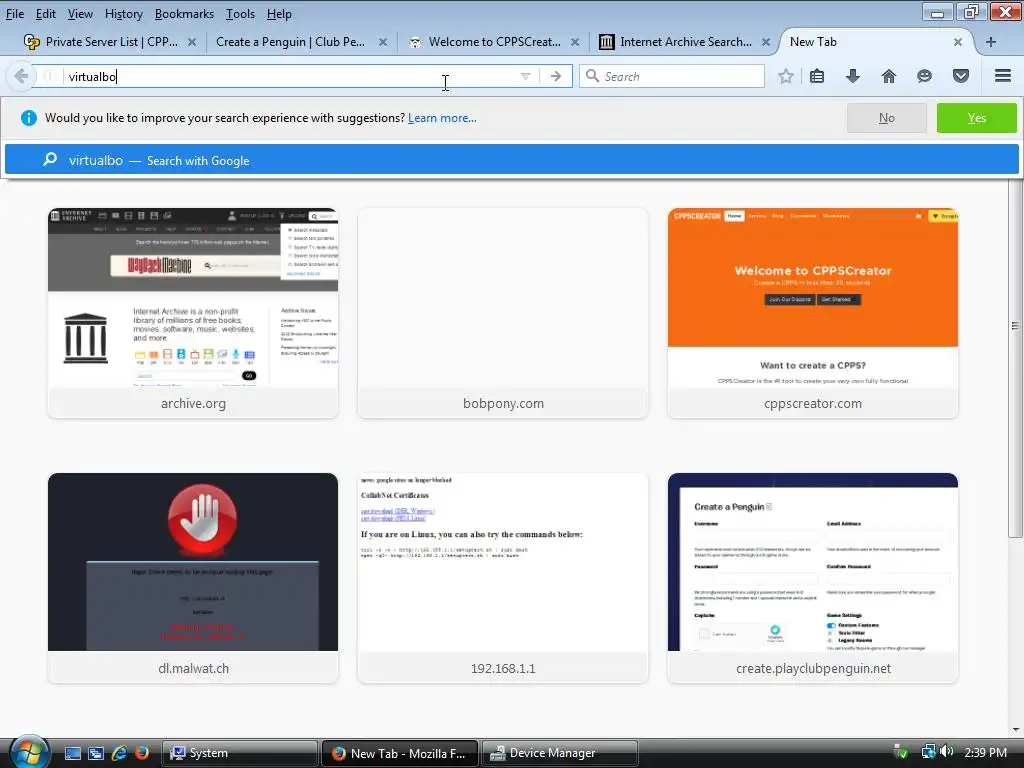The width and height of the screenshot is (1024, 768).
Task: Close the New Tab tab
Action: point(957,42)
